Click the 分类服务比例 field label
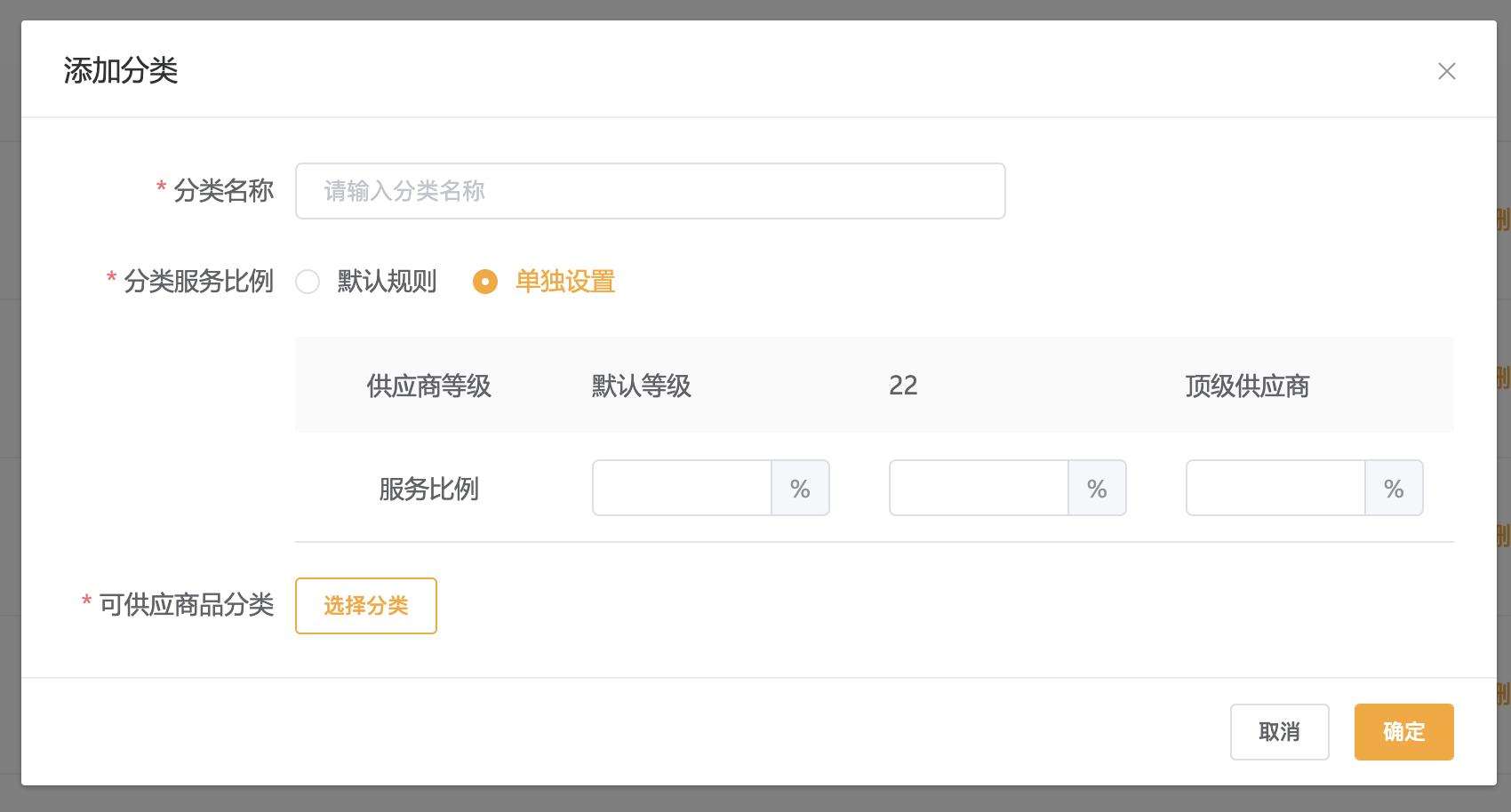Screen dimensions: 1511x812 [x=198, y=282]
